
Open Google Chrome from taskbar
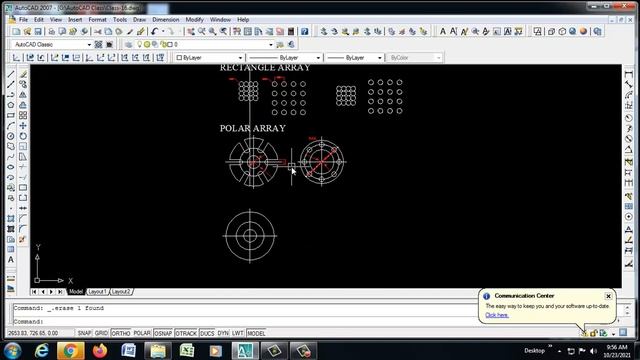coord(70,351)
